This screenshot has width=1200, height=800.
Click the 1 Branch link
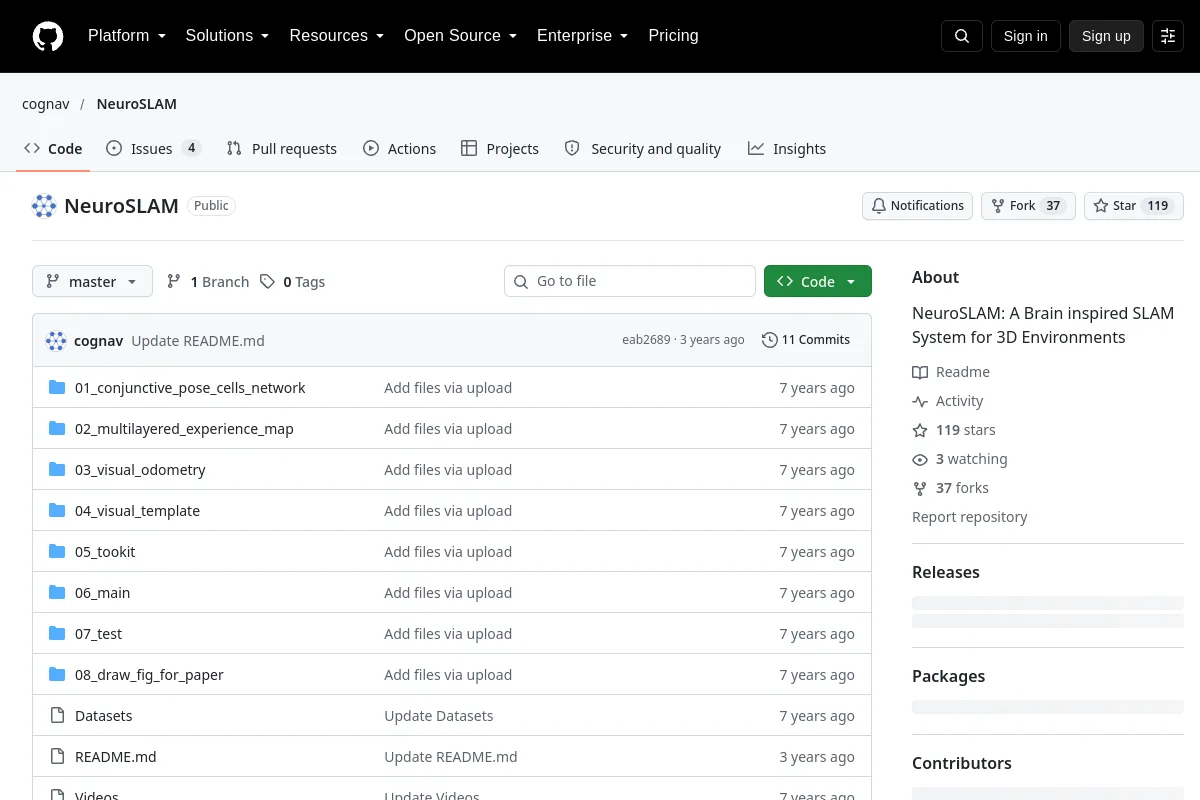208,282
